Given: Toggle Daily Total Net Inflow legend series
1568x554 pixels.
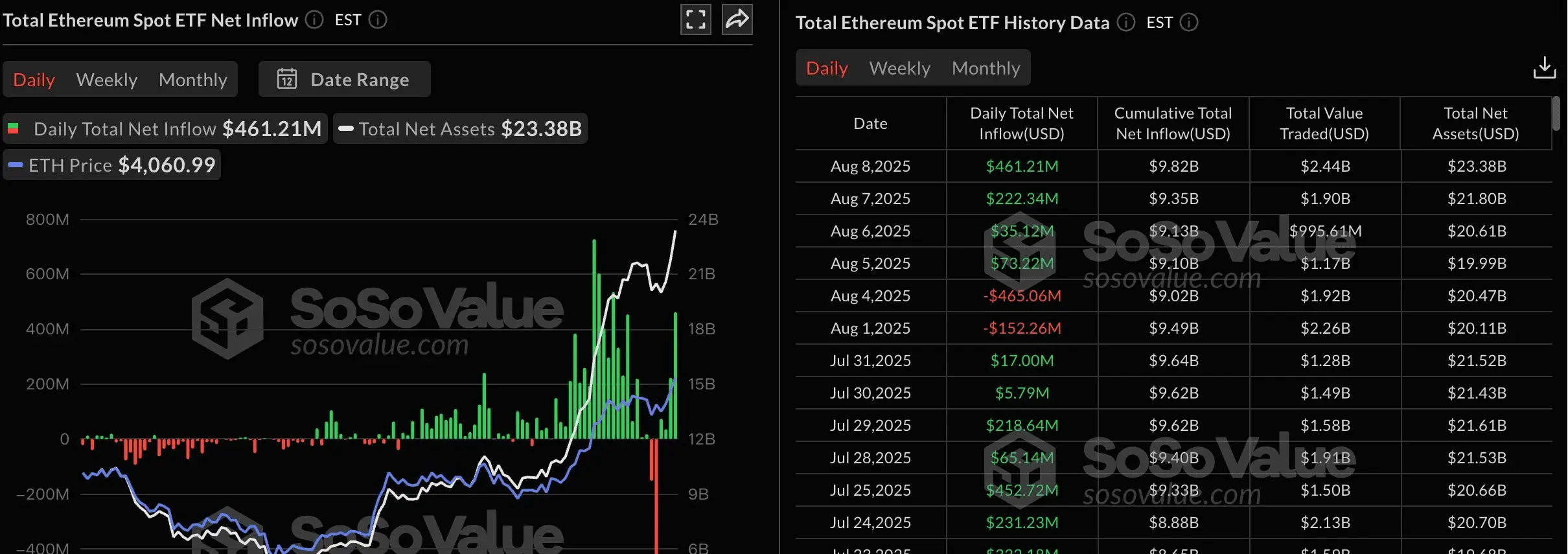Looking at the screenshot, I should [x=165, y=128].
